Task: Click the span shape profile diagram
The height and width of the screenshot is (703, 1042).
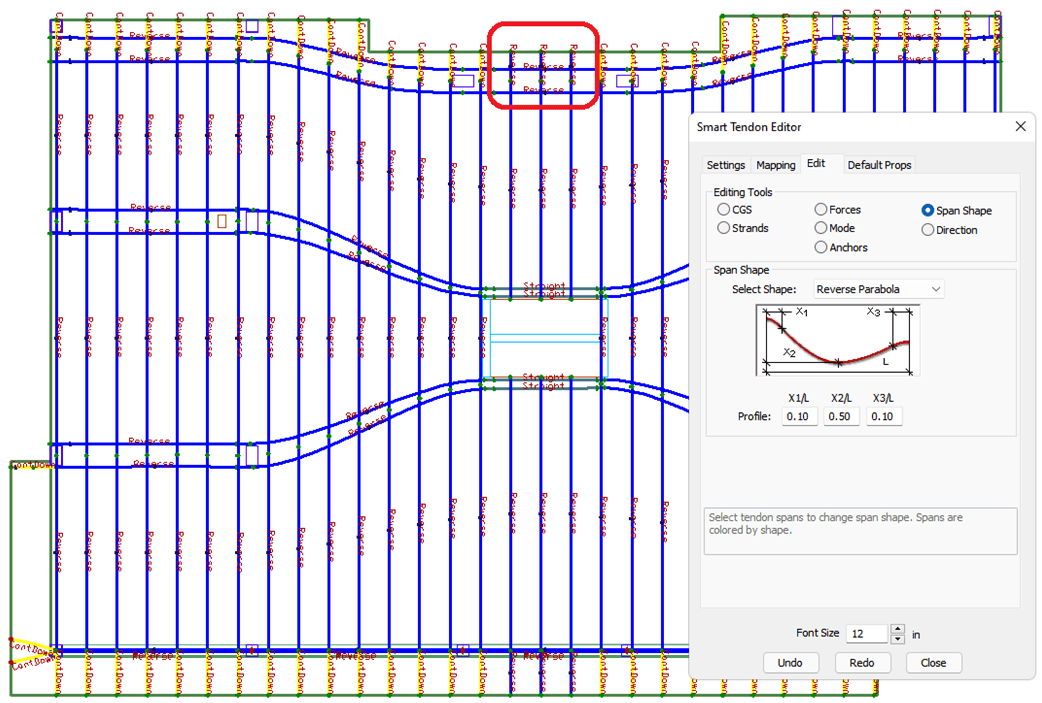Action: (837, 341)
